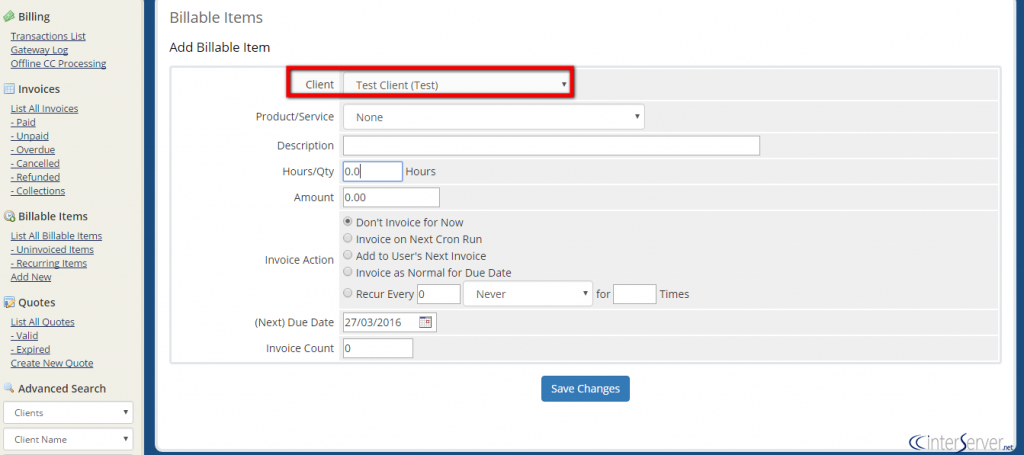Open List All Quotes link
Screen dimensions: 1024x455
click(x=42, y=322)
